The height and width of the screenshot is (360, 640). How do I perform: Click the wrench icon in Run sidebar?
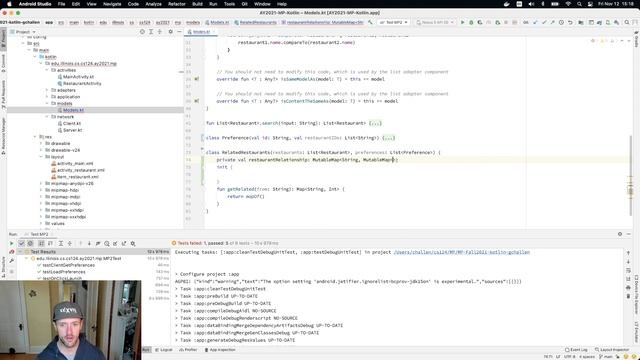coord(11,261)
